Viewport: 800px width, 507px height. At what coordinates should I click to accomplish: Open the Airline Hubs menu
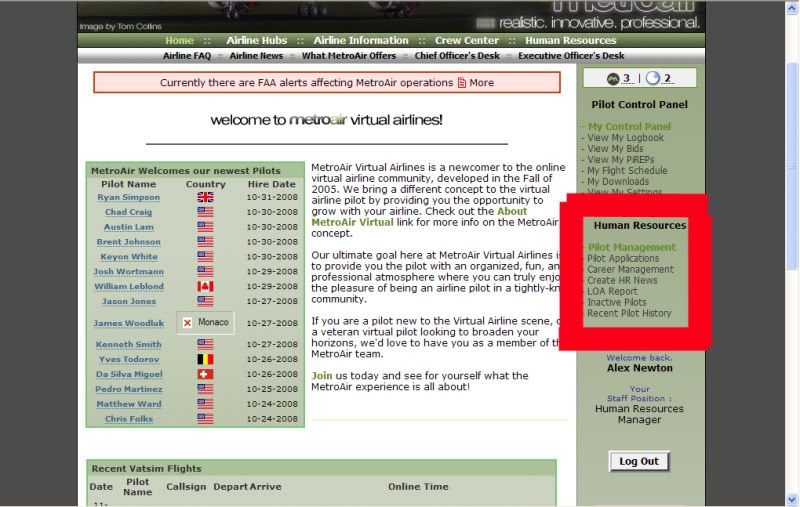[x=257, y=40]
